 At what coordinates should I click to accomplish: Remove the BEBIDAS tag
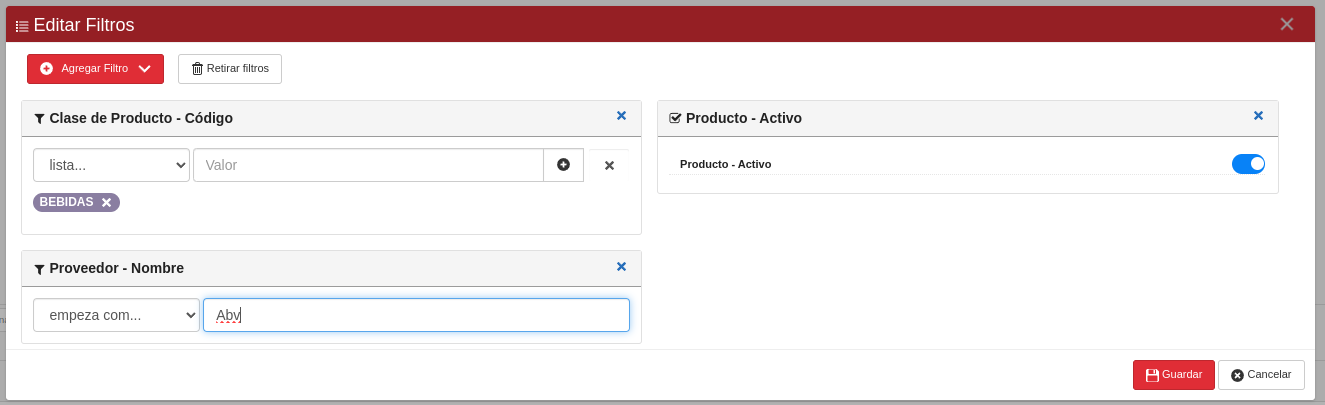point(106,203)
